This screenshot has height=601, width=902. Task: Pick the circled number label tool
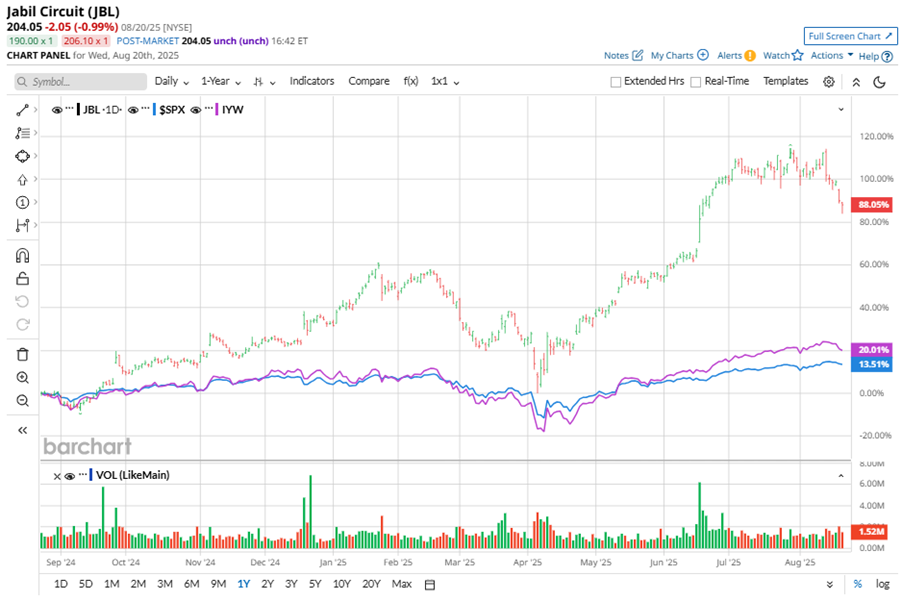pos(22,202)
